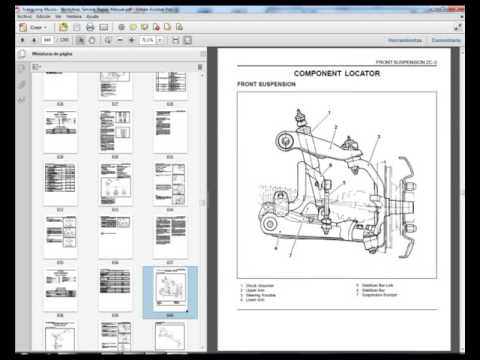Click the current page number field
Screen dimensions: 480x360
tap(47, 40)
